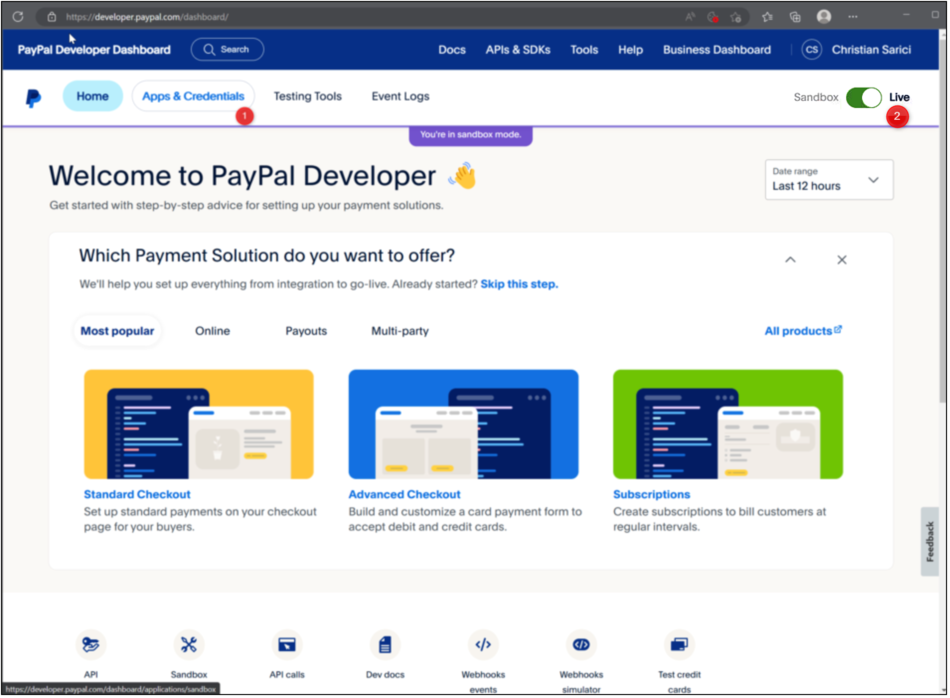Open the Feedback side tab
The image size is (950, 698).
pos(931,542)
